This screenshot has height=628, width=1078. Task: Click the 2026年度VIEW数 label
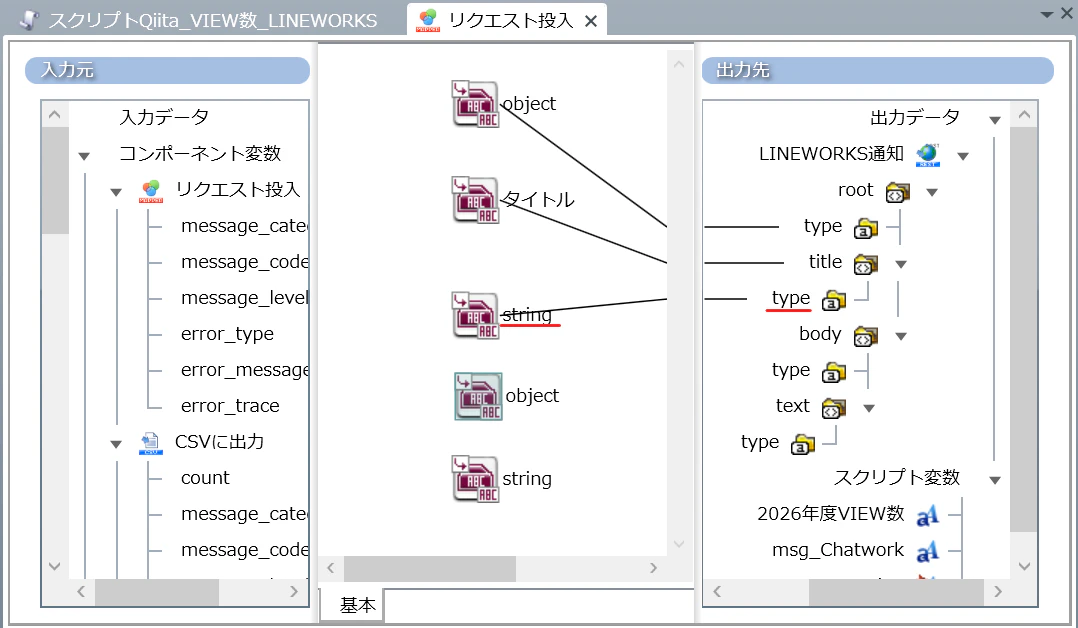point(830,514)
